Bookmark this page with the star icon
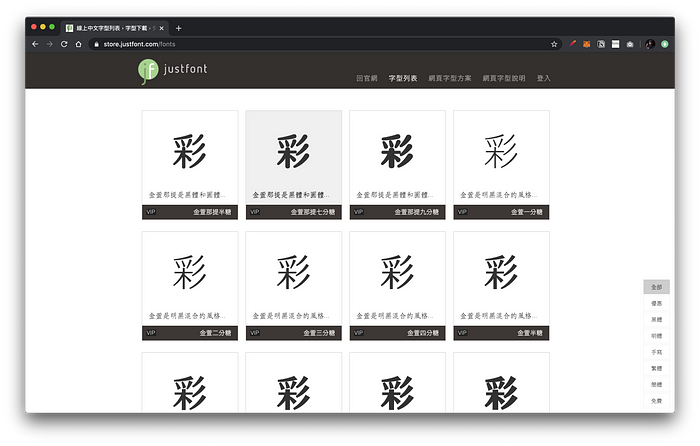The width and height of the screenshot is (700, 446). (x=554, y=44)
